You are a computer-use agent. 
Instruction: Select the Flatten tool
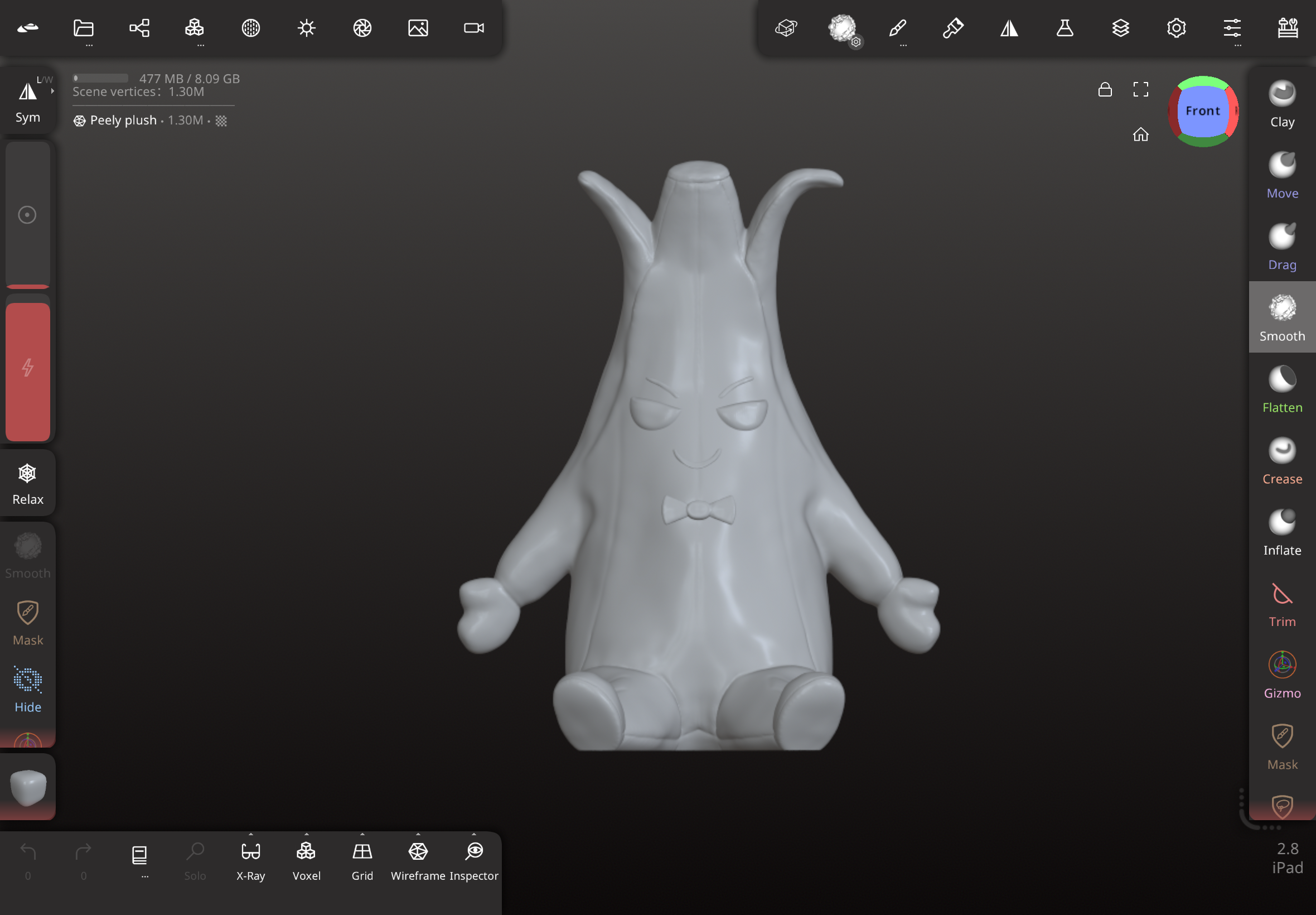pyautogui.click(x=1282, y=389)
